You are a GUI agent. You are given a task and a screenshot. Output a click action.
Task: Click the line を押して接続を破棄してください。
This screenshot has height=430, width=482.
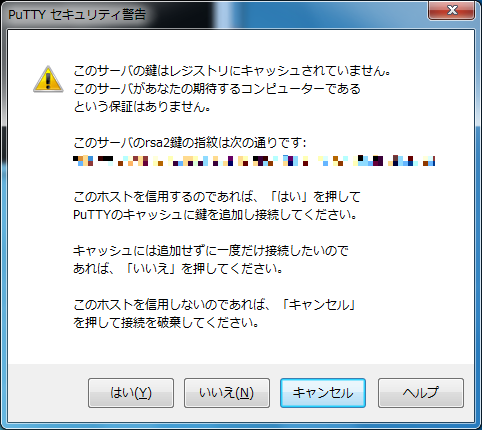click(x=166, y=323)
